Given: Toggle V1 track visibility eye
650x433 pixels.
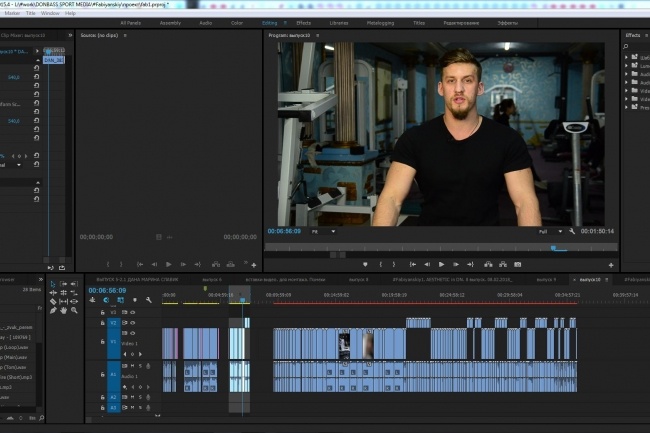Looking at the screenshot, I should [133, 333].
